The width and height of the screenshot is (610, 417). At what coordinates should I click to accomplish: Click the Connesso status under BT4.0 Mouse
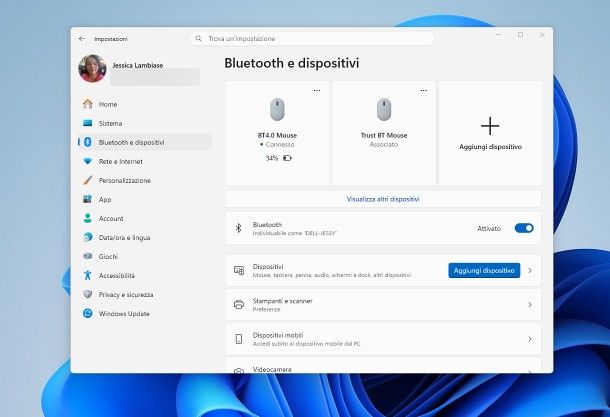click(280, 144)
